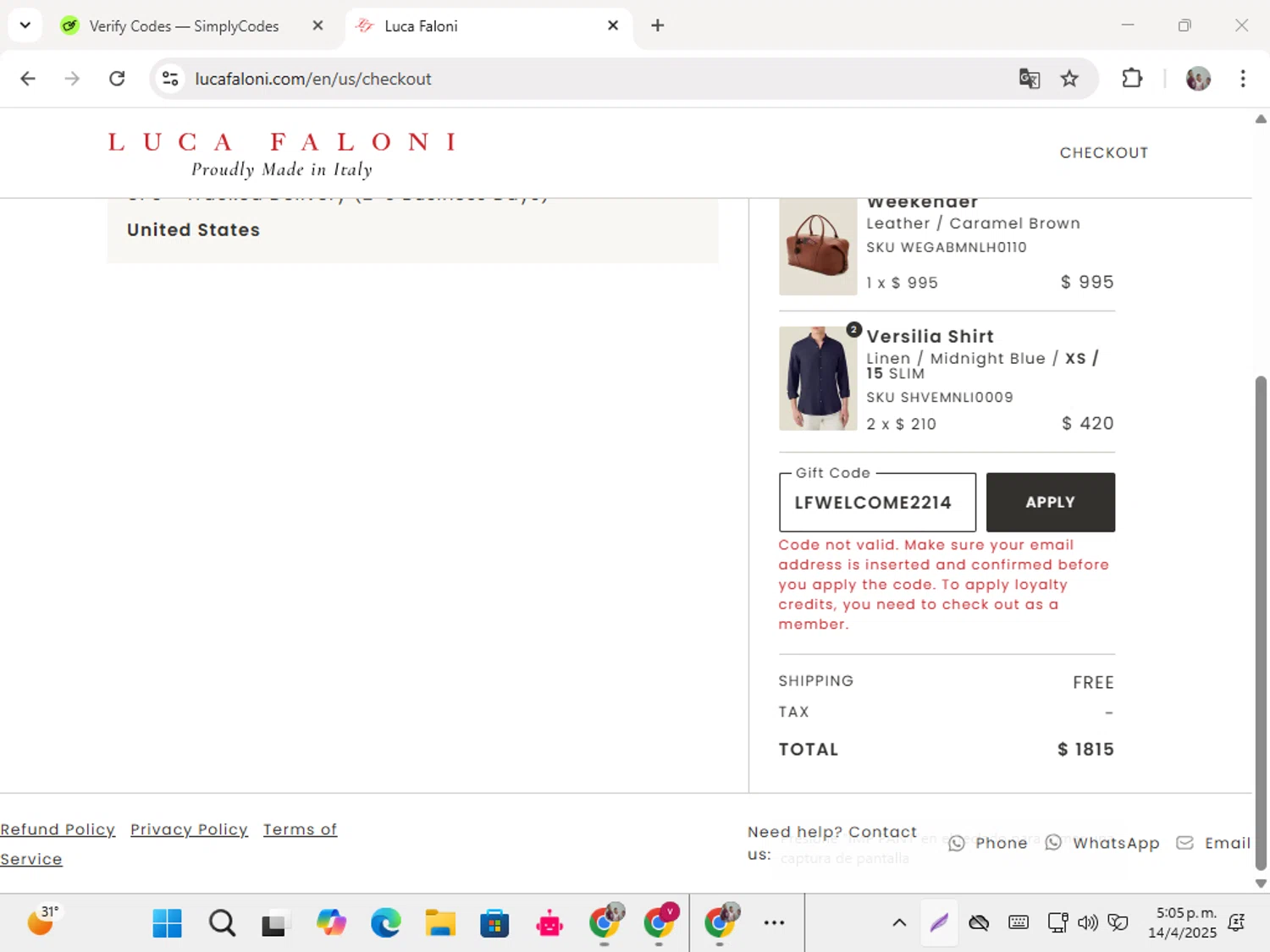The image size is (1270, 952).
Task: Click the translate page icon
Action: (1030, 79)
